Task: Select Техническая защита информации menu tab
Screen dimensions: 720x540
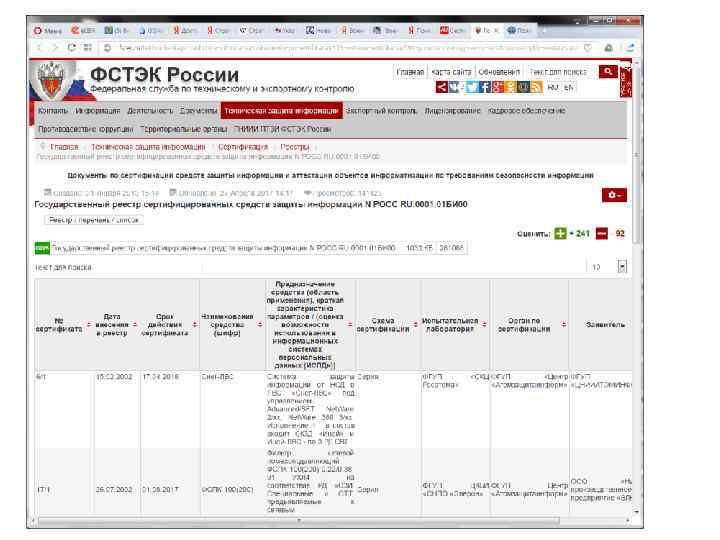Action: click(281, 111)
